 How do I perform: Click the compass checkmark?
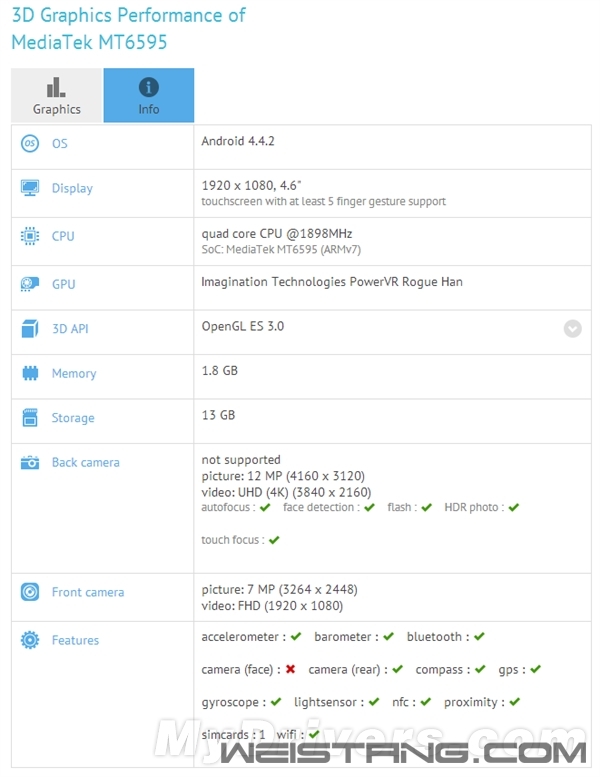[480, 669]
